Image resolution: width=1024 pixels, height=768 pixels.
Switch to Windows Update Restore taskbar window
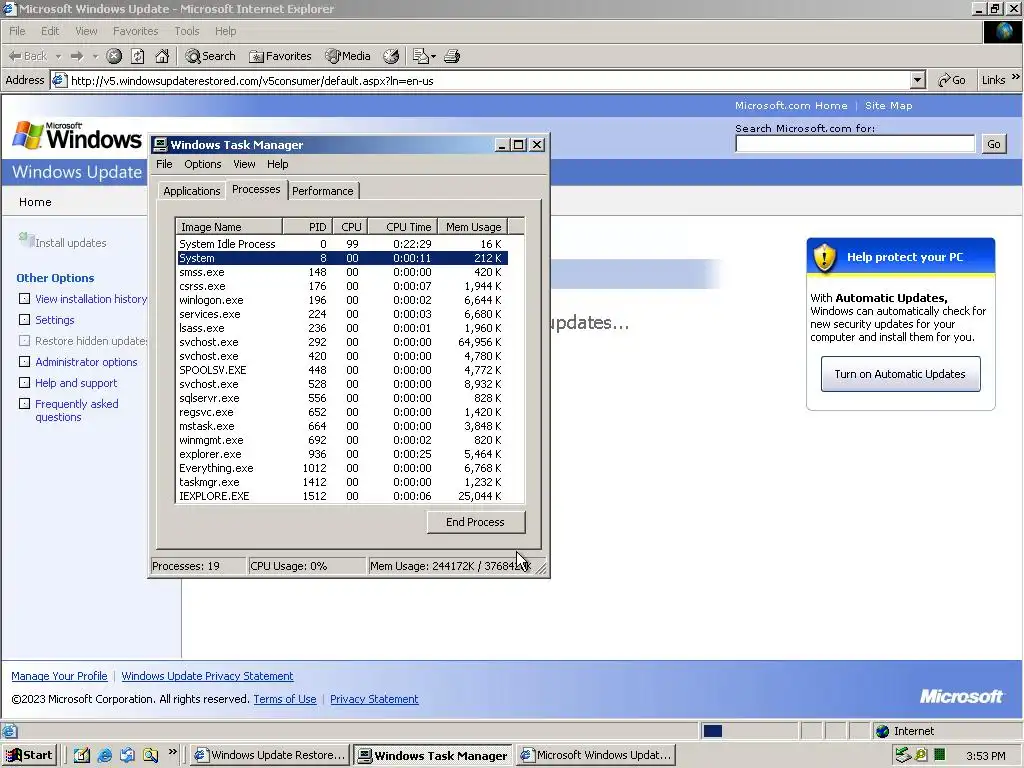pyautogui.click(x=270, y=755)
